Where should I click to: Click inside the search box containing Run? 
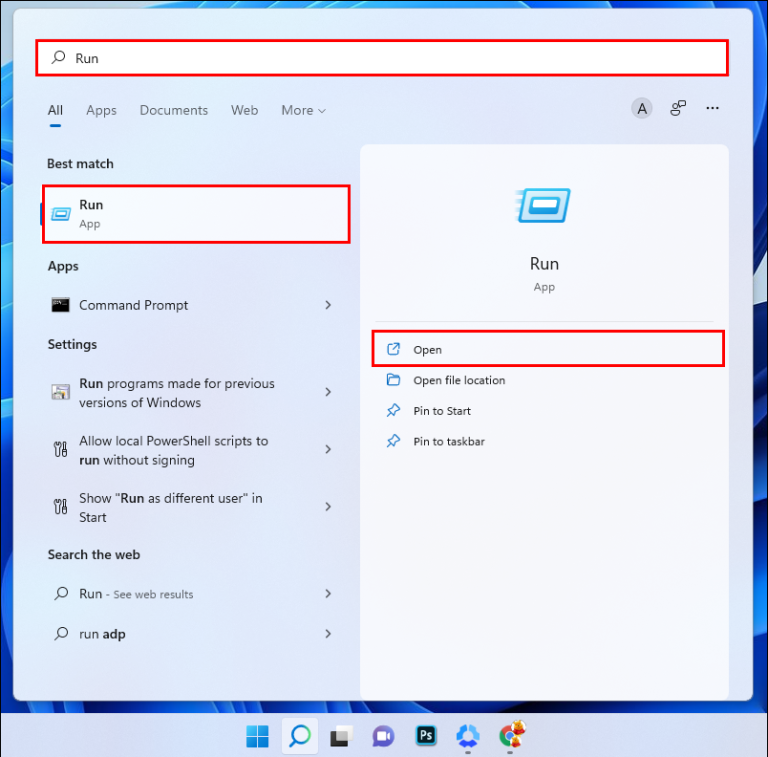(382, 58)
